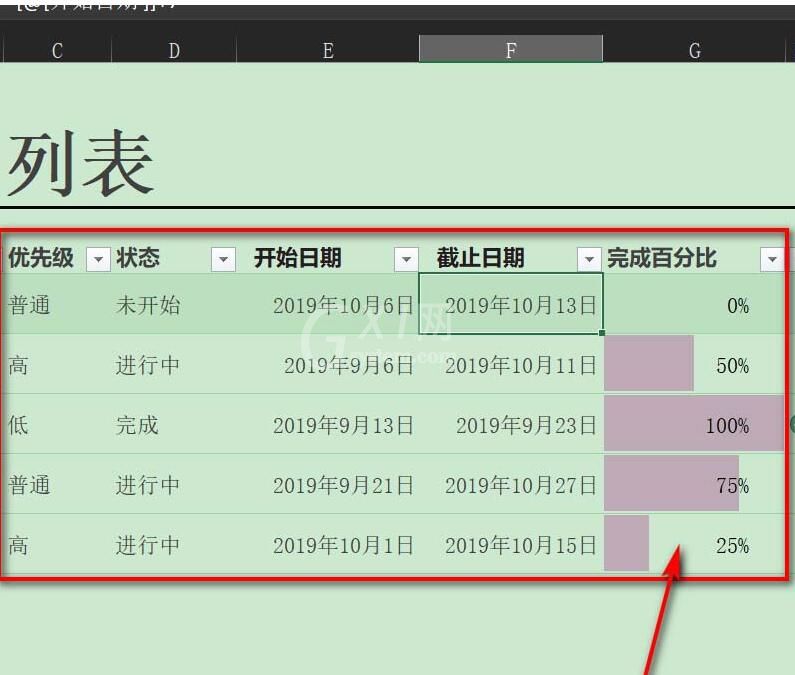Select 普通 priority in the 未开始 row

click(x=57, y=304)
